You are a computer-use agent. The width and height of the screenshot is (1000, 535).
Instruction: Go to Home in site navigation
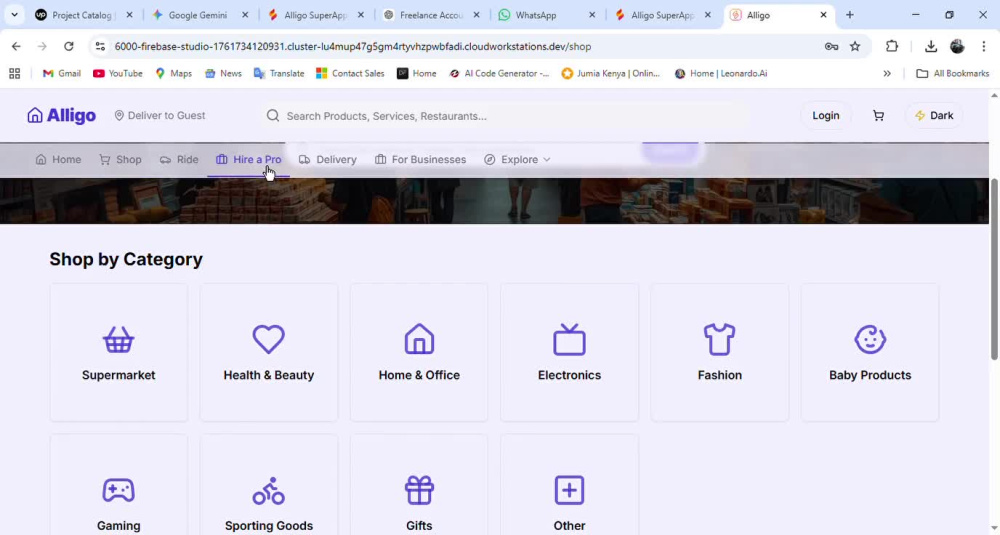pos(58,159)
